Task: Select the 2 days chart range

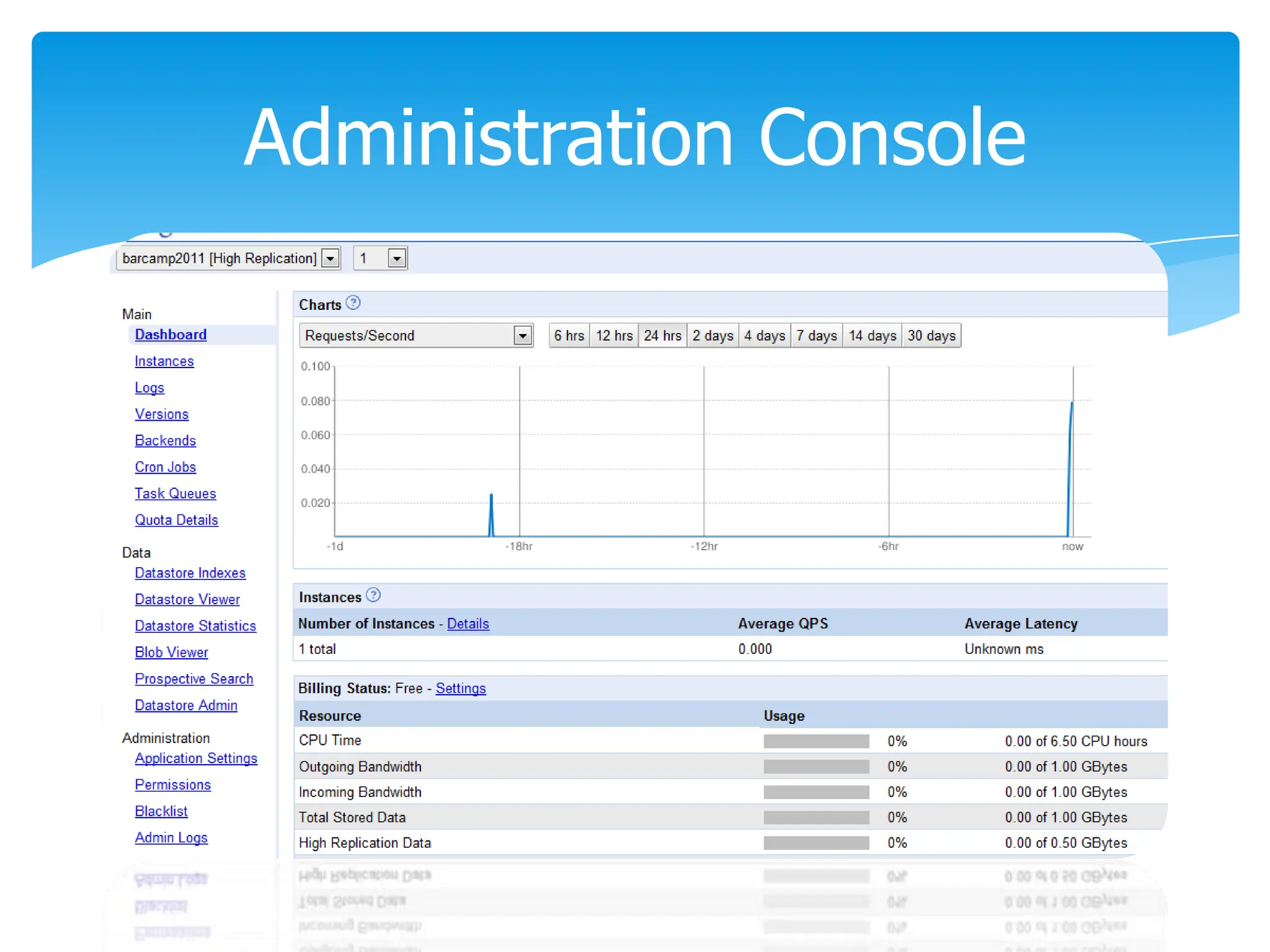Action: tap(713, 335)
